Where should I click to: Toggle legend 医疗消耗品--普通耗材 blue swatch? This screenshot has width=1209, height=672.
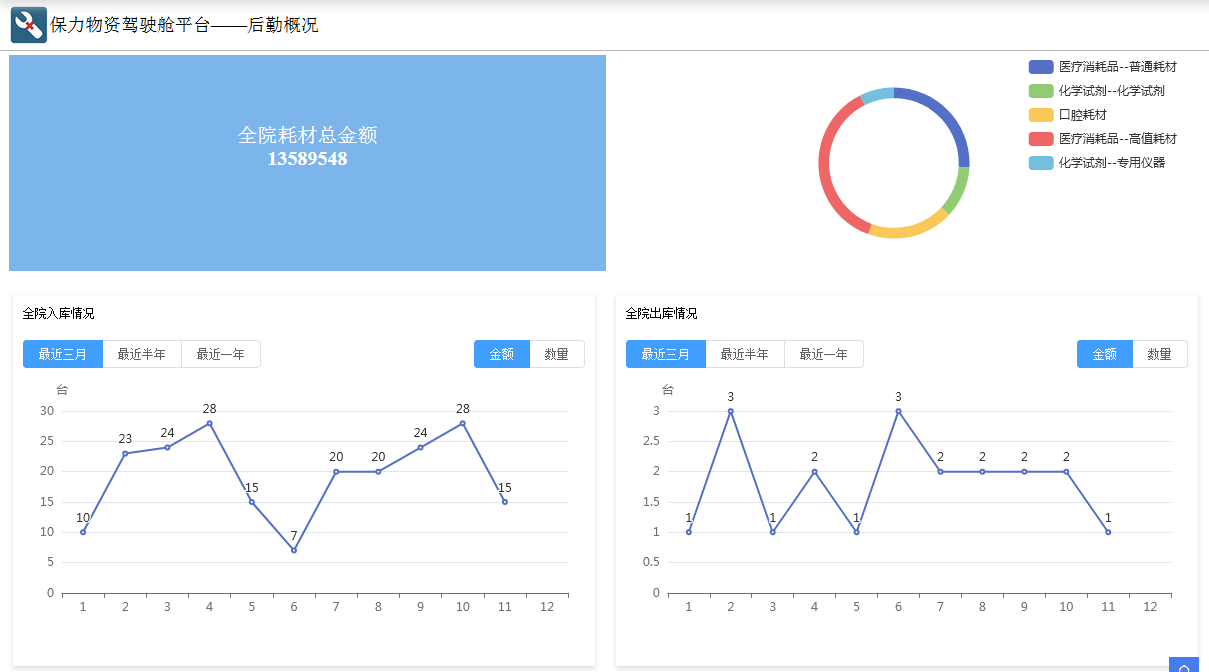(1041, 67)
